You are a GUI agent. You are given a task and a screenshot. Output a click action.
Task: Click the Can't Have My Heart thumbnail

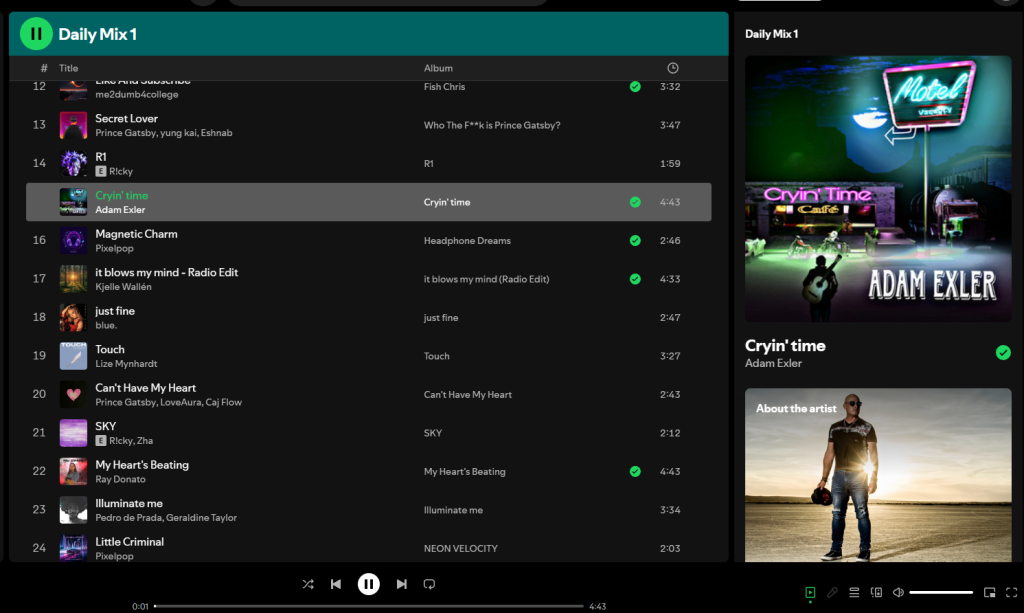tap(73, 394)
